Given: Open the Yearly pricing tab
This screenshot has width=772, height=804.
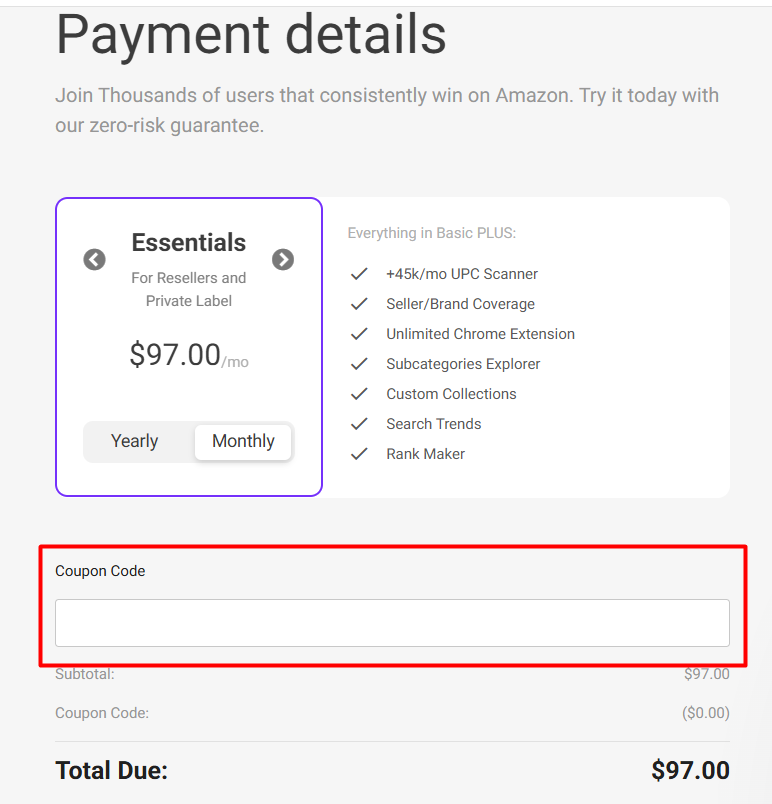Looking at the screenshot, I should pyautogui.click(x=134, y=441).
